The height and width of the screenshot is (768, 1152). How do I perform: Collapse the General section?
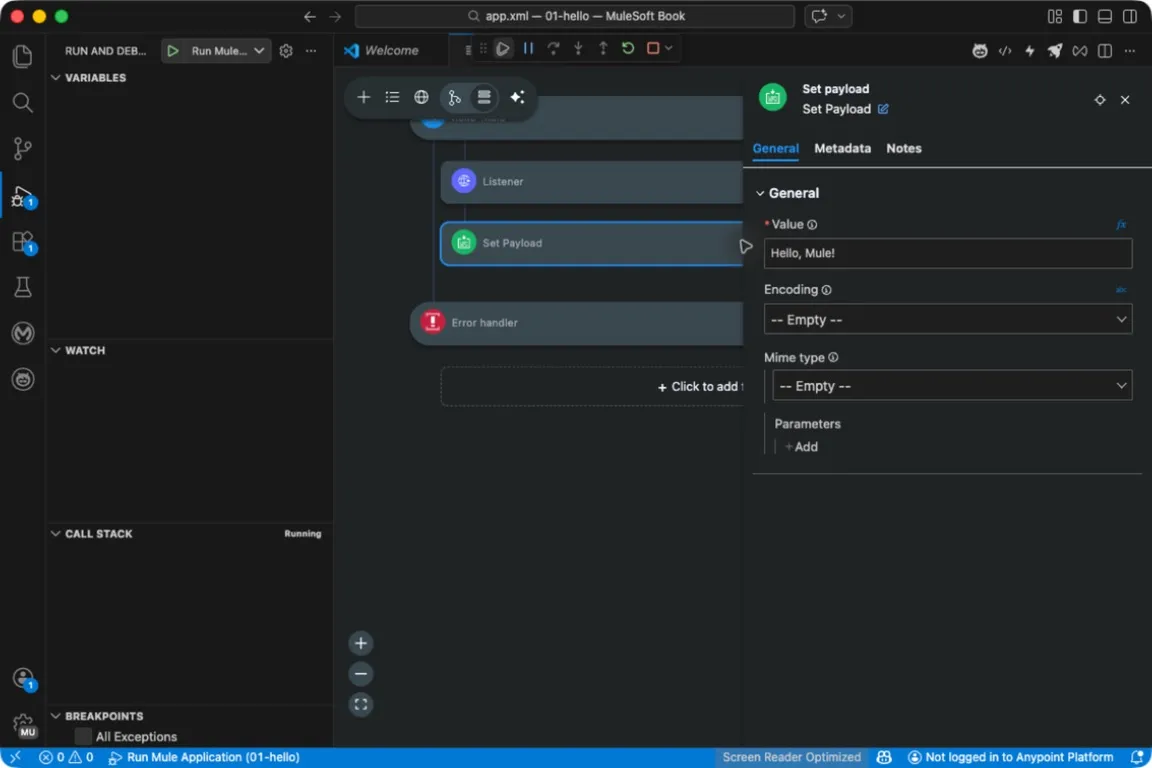click(x=760, y=193)
